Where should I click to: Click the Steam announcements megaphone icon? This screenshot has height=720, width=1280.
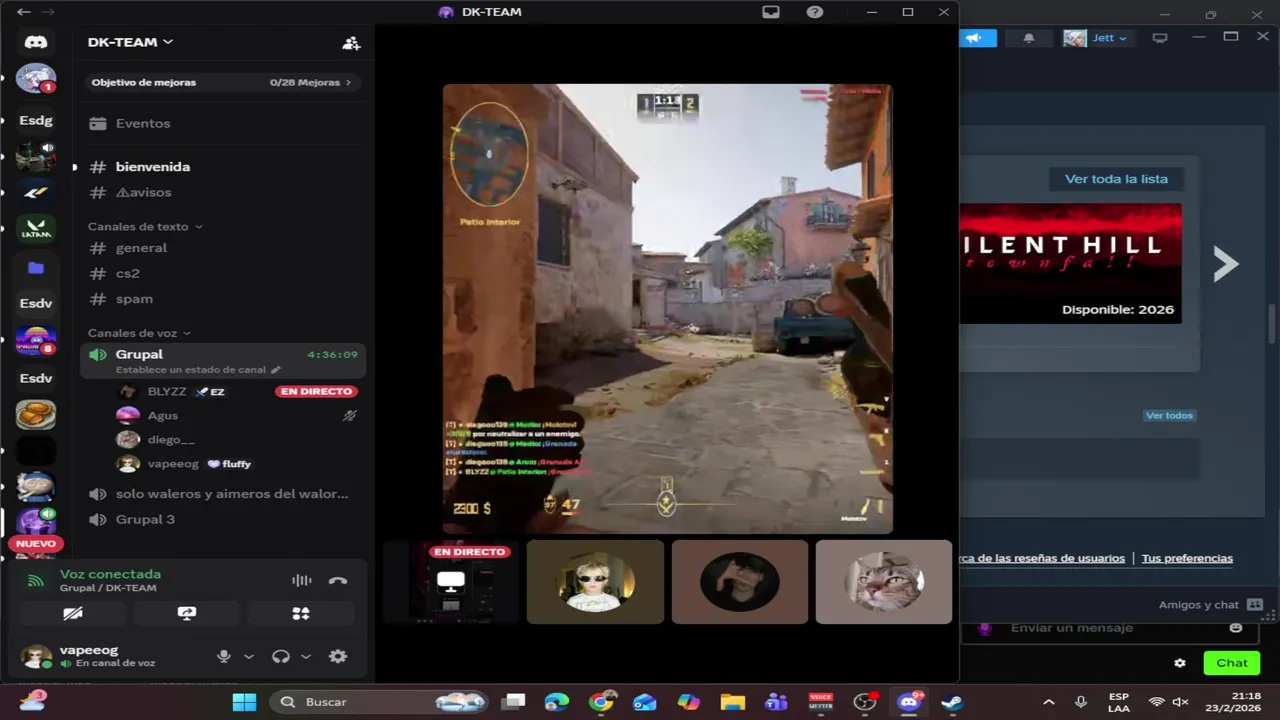pos(978,38)
